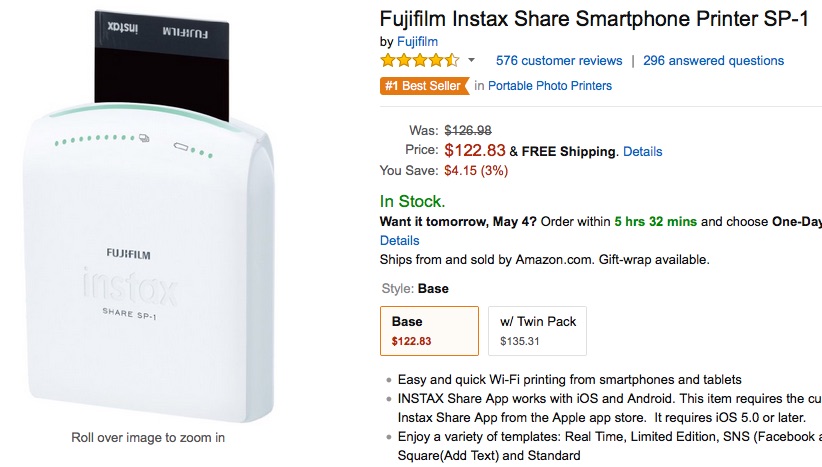Open Details link under delivery message
Image resolution: width=822 pixels, height=467 pixels.
click(399, 241)
